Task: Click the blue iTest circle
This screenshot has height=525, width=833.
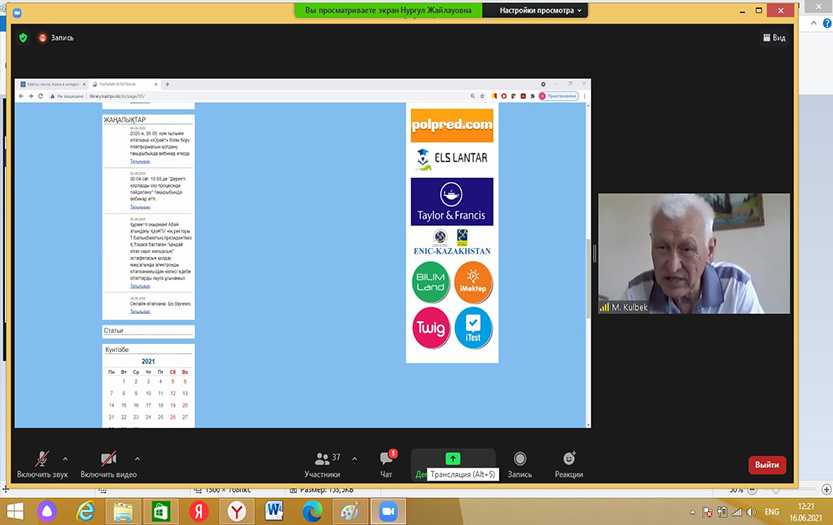Action: pos(473,328)
